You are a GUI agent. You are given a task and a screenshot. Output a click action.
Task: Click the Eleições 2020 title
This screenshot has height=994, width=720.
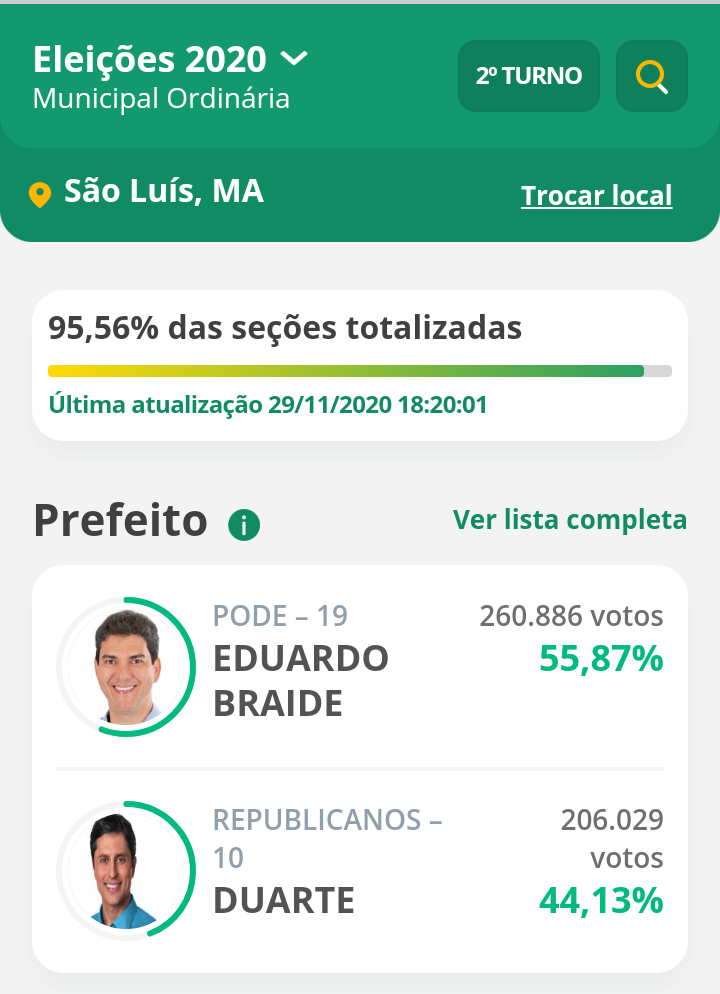(150, 60)
